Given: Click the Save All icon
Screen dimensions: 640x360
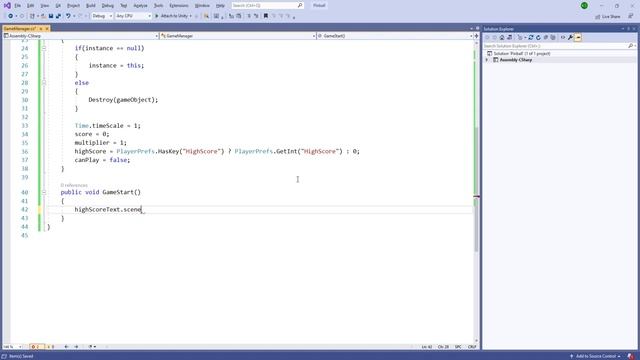Looking at the screenshot, I should 58,16.
